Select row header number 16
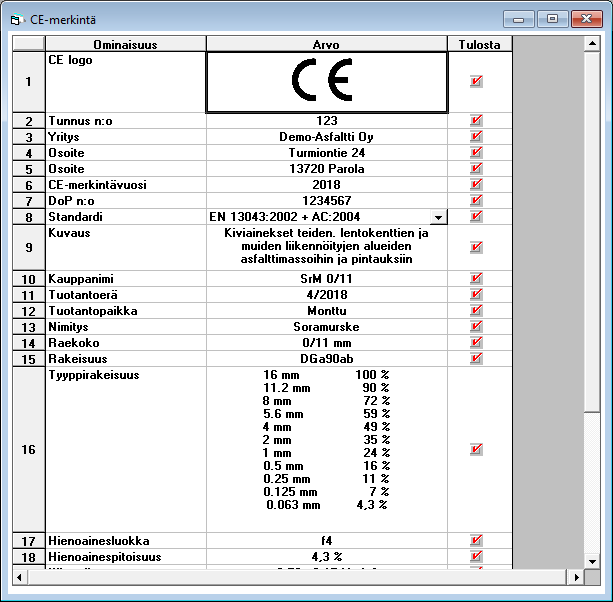Viewport: 613px width, 602px height. click(29, 450)
